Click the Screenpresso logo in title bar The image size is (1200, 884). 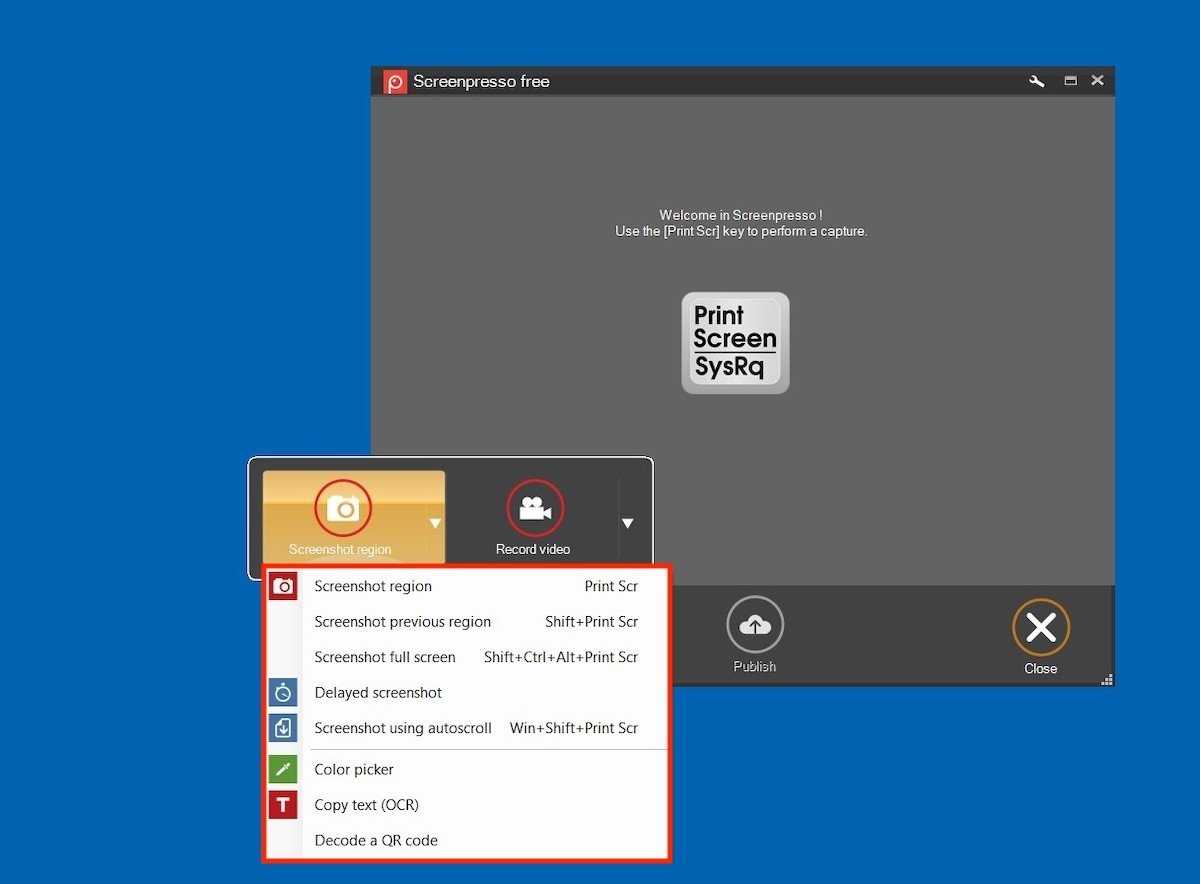pos(396,82)
